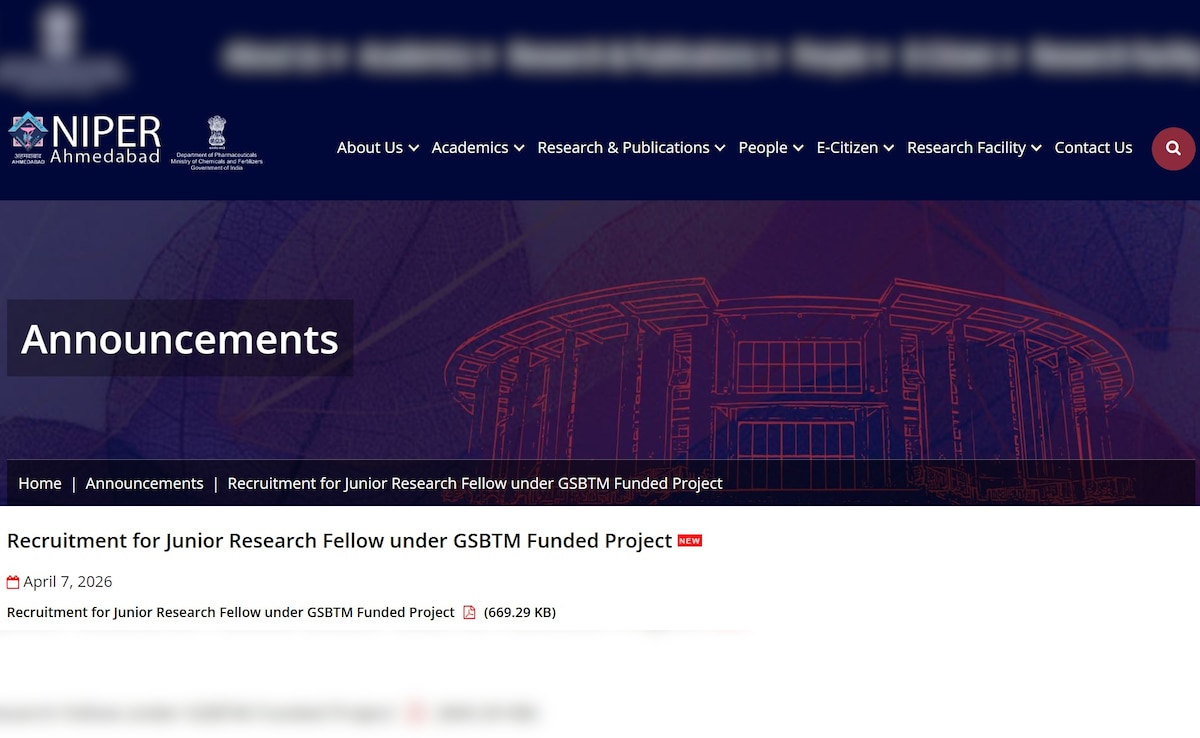Screen dimensions: 1200x738
Task: Open the Recruitment for Junior Research Fellow PDF link
Action: click(231, 612)
